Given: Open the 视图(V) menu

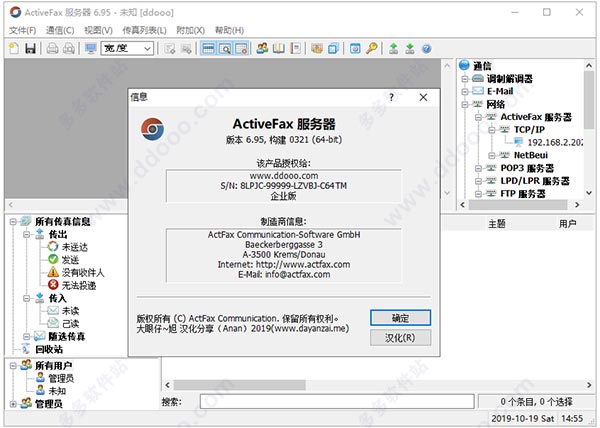Looking at the screenshot, I should point(98,30).
